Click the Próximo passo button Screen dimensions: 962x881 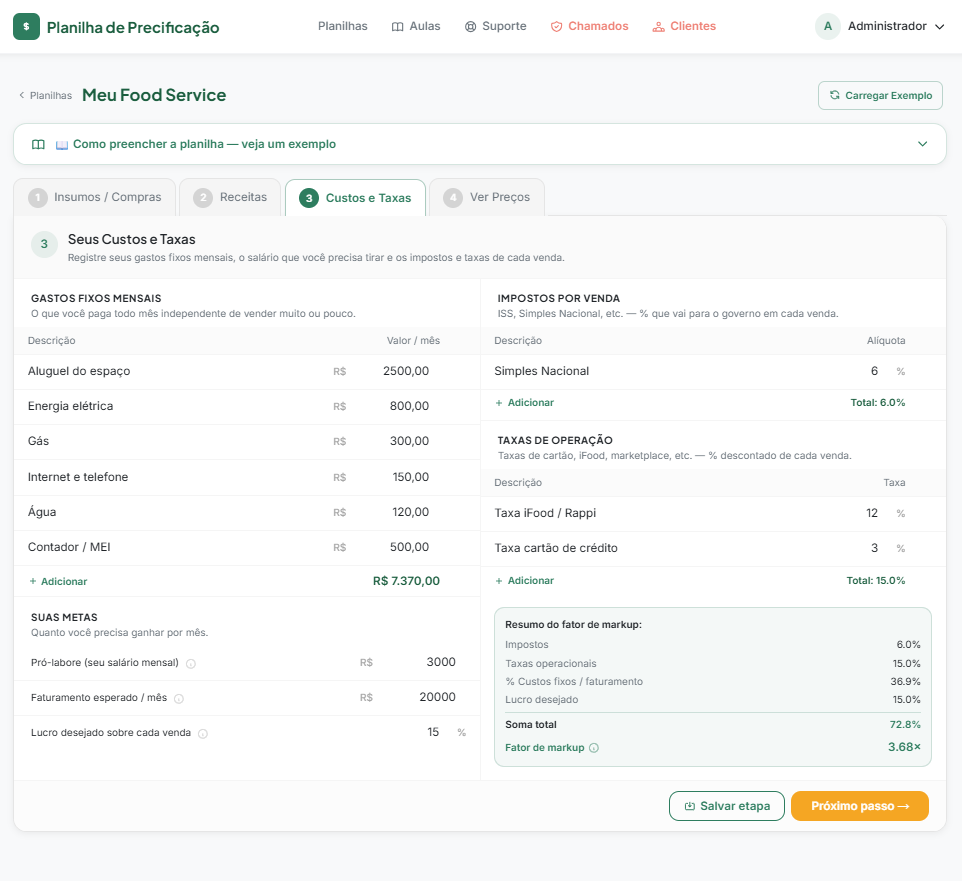coord(860,806)
